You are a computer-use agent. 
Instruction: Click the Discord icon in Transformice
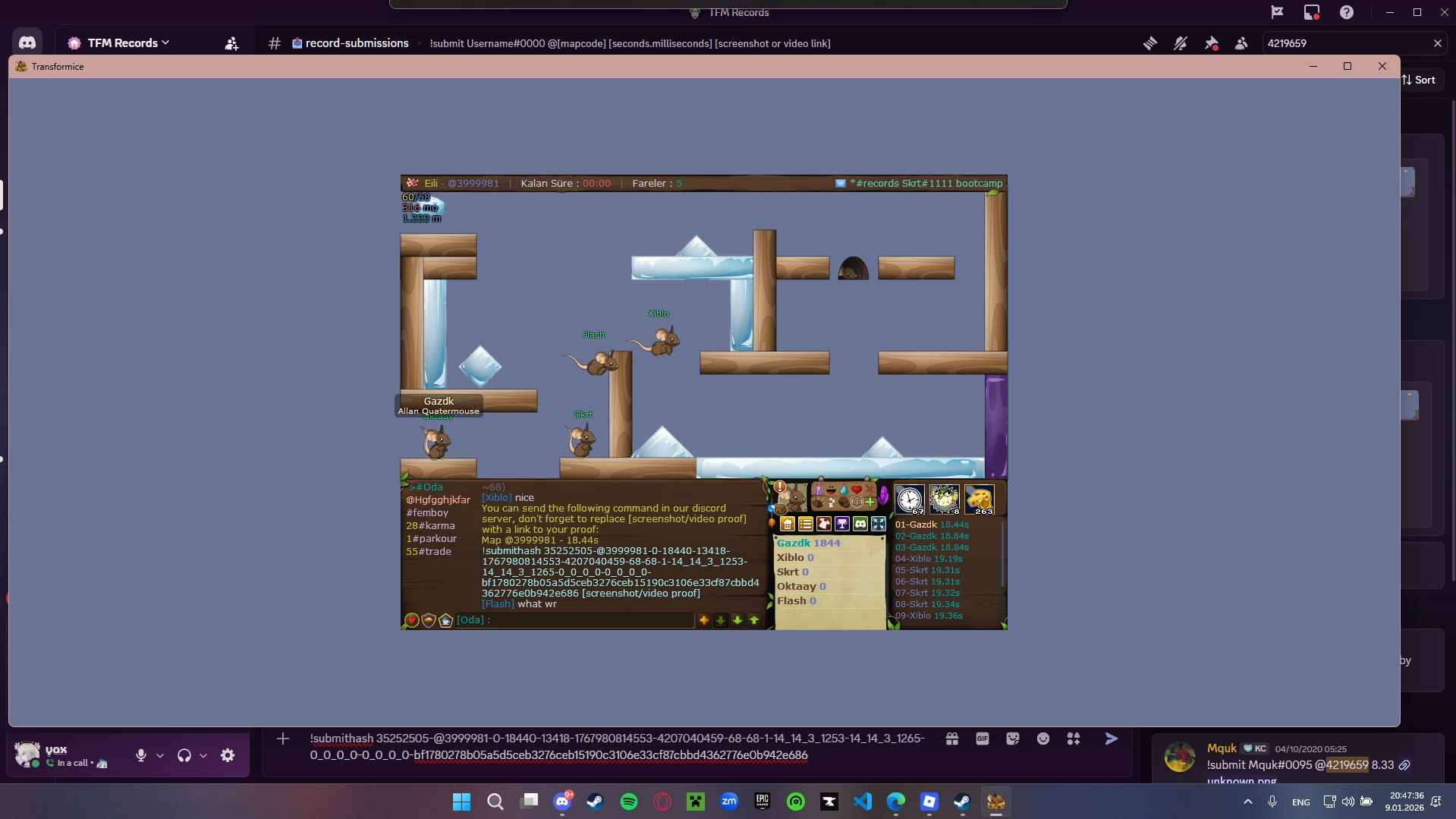coord(860,524)
